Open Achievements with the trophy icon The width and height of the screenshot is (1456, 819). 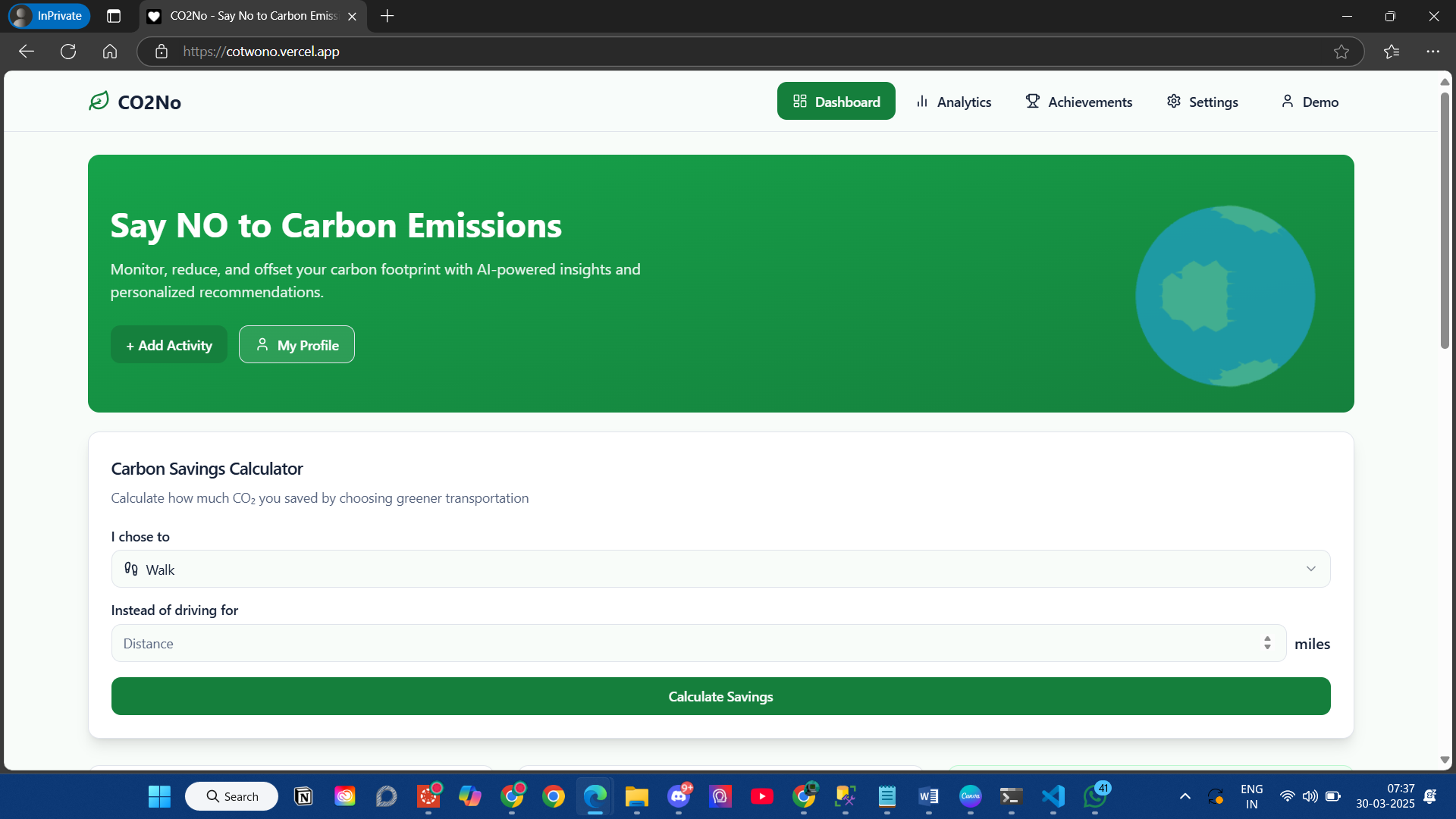(x=1033, y=101)
